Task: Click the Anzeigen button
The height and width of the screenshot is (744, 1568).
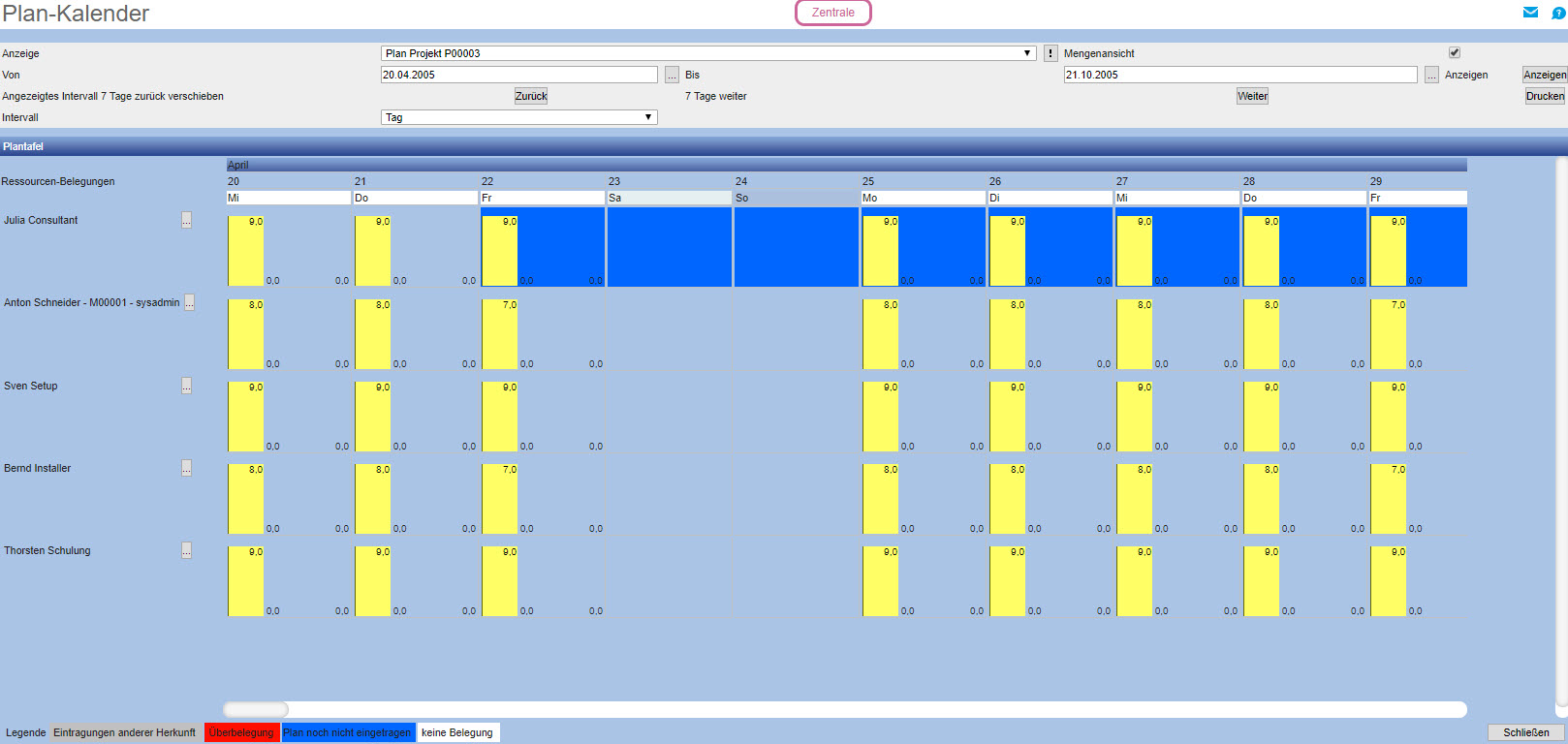Action: pos(1545,75)
